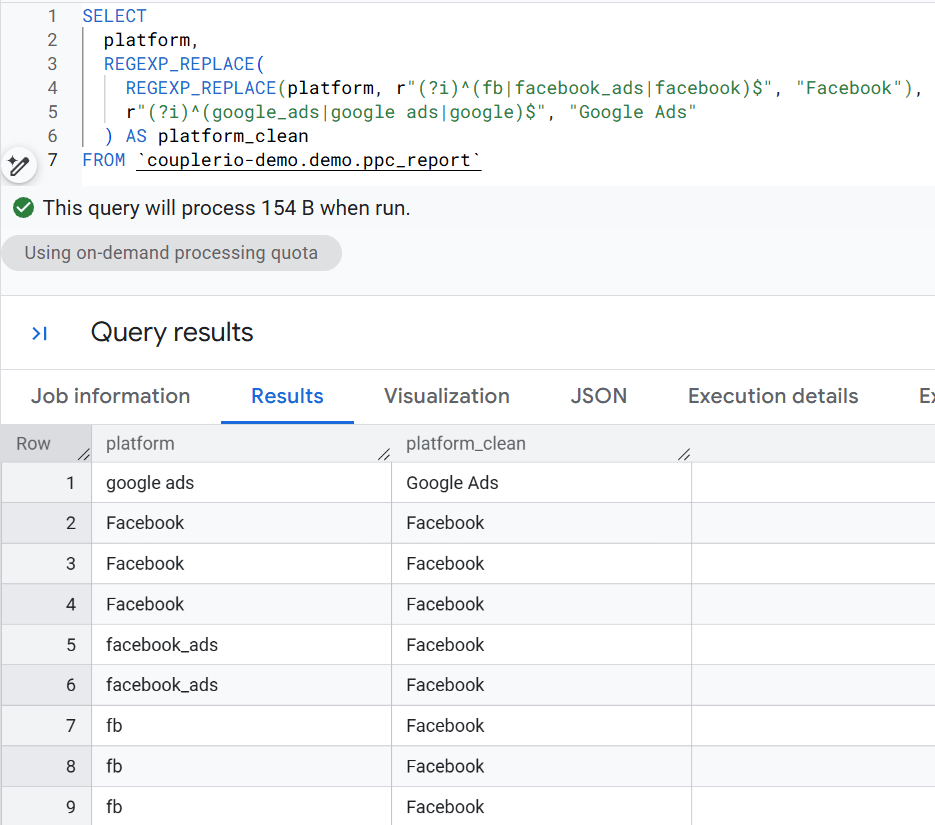Click platform_clean 'Facebook' in row 7

pyautogui.click(x=541, y=725)
